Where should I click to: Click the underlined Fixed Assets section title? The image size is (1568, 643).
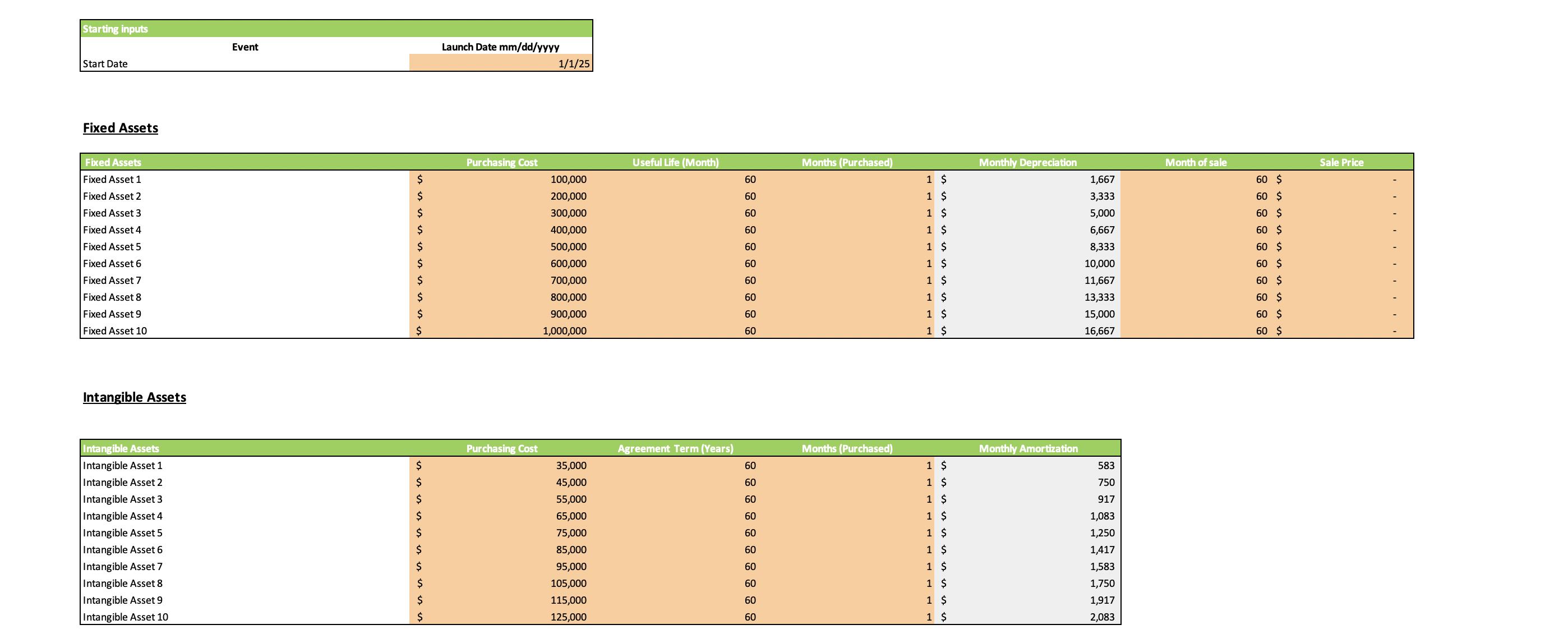pyautogui.click(x=119, y=127)
